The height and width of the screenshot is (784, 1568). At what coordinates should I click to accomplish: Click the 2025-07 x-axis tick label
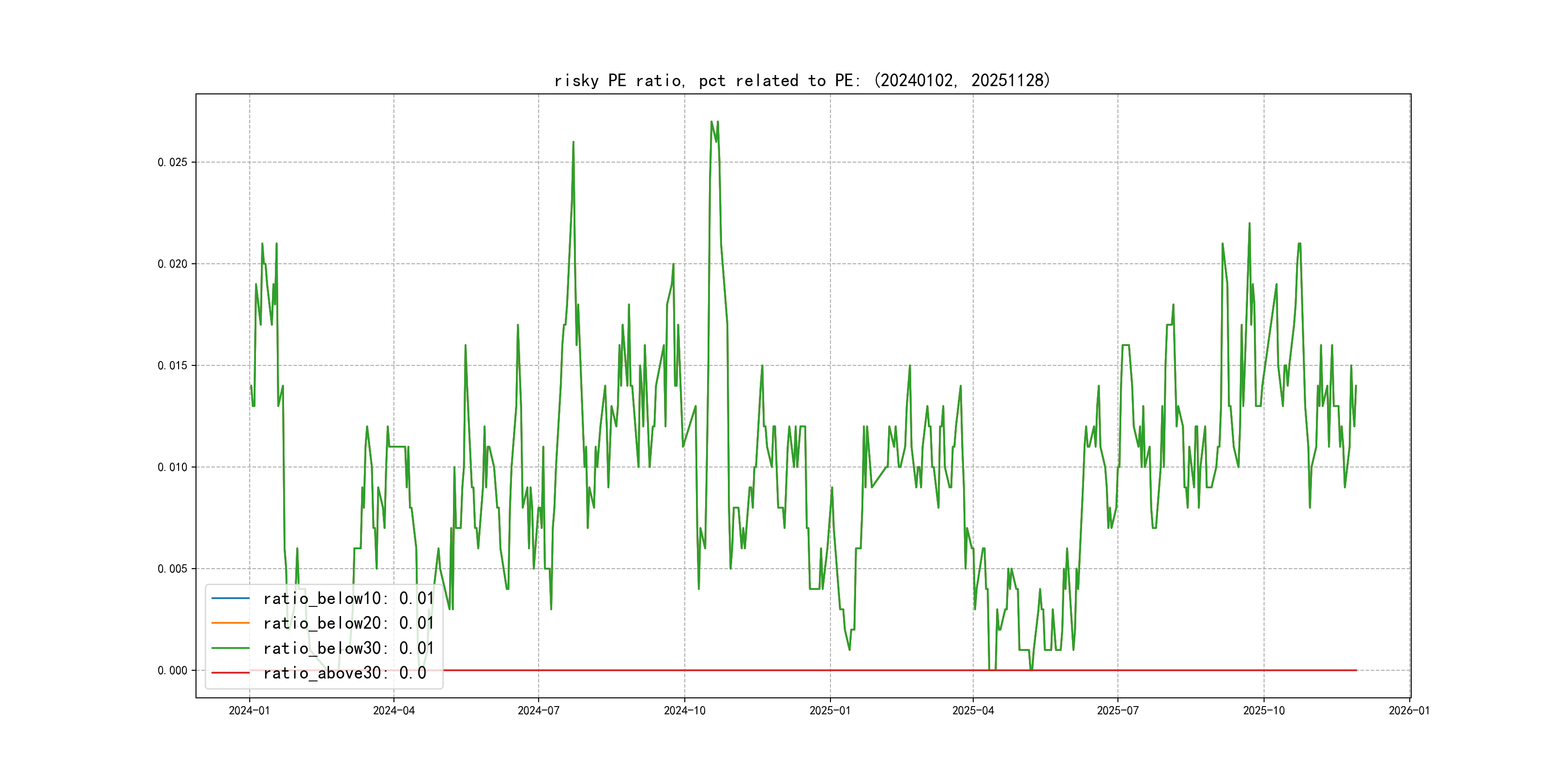point(1117,710)
